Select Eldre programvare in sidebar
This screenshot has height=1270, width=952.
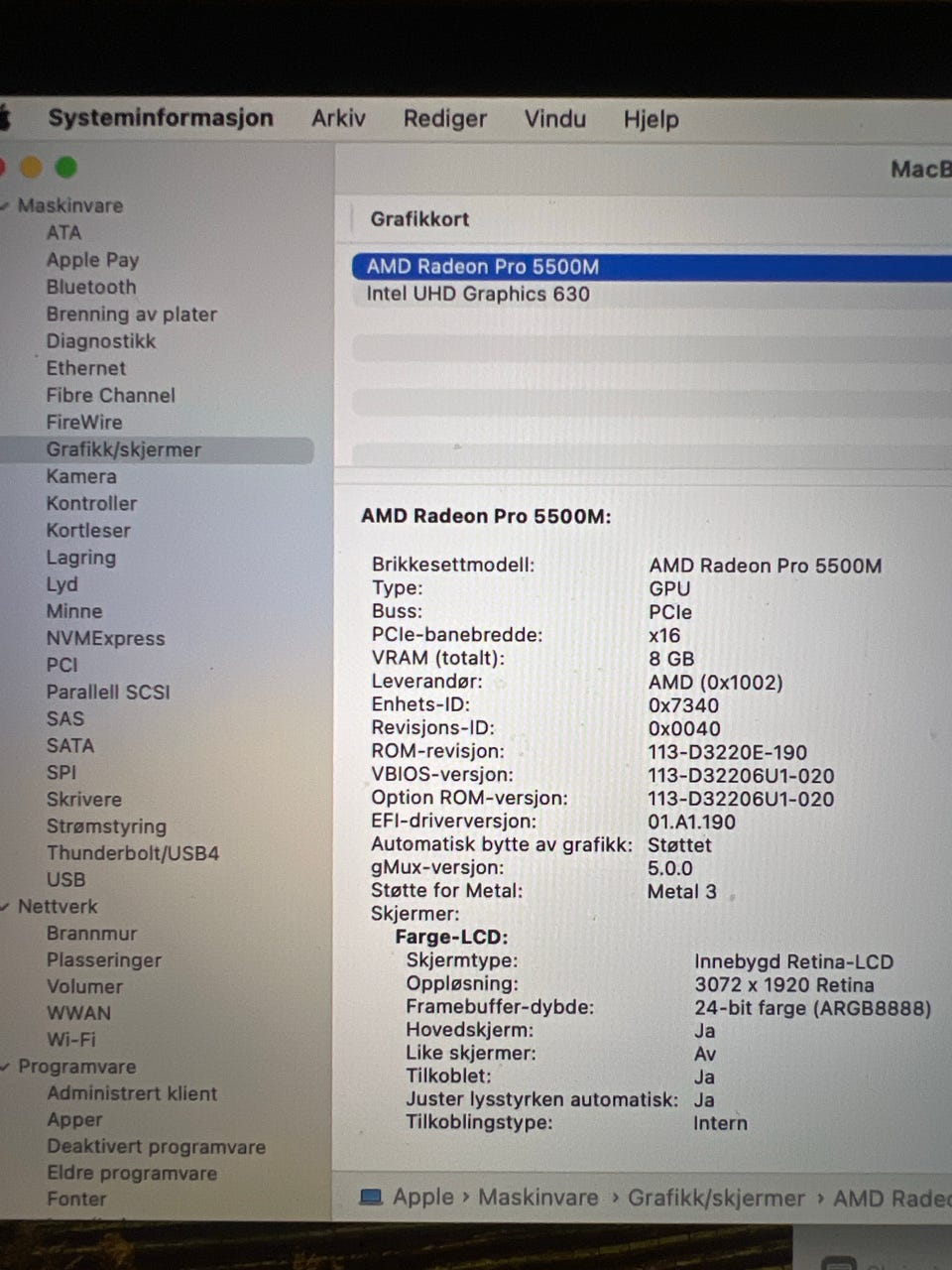(x=132, y=1174)
